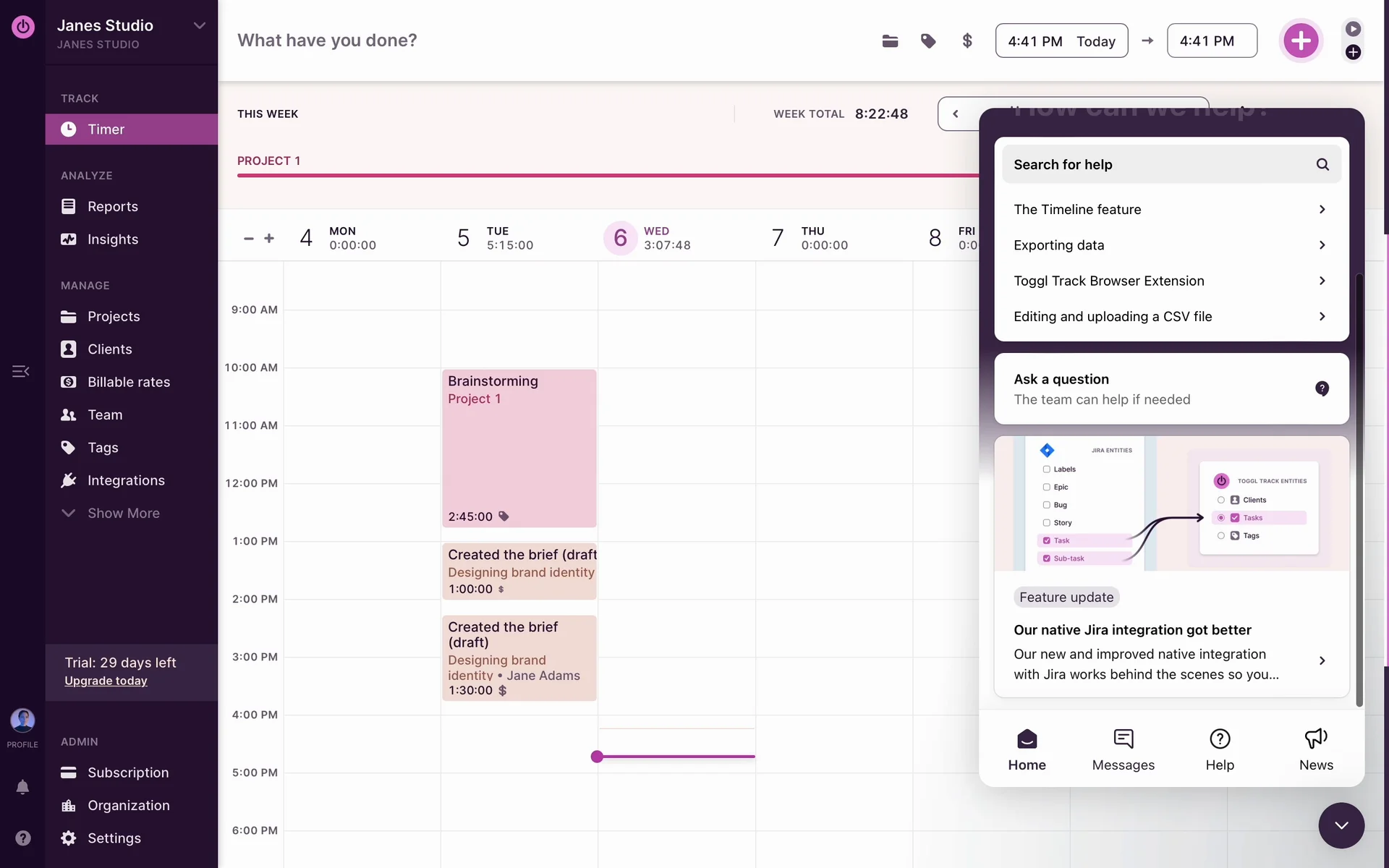Select manual mode plus icon

(1353, 52)
